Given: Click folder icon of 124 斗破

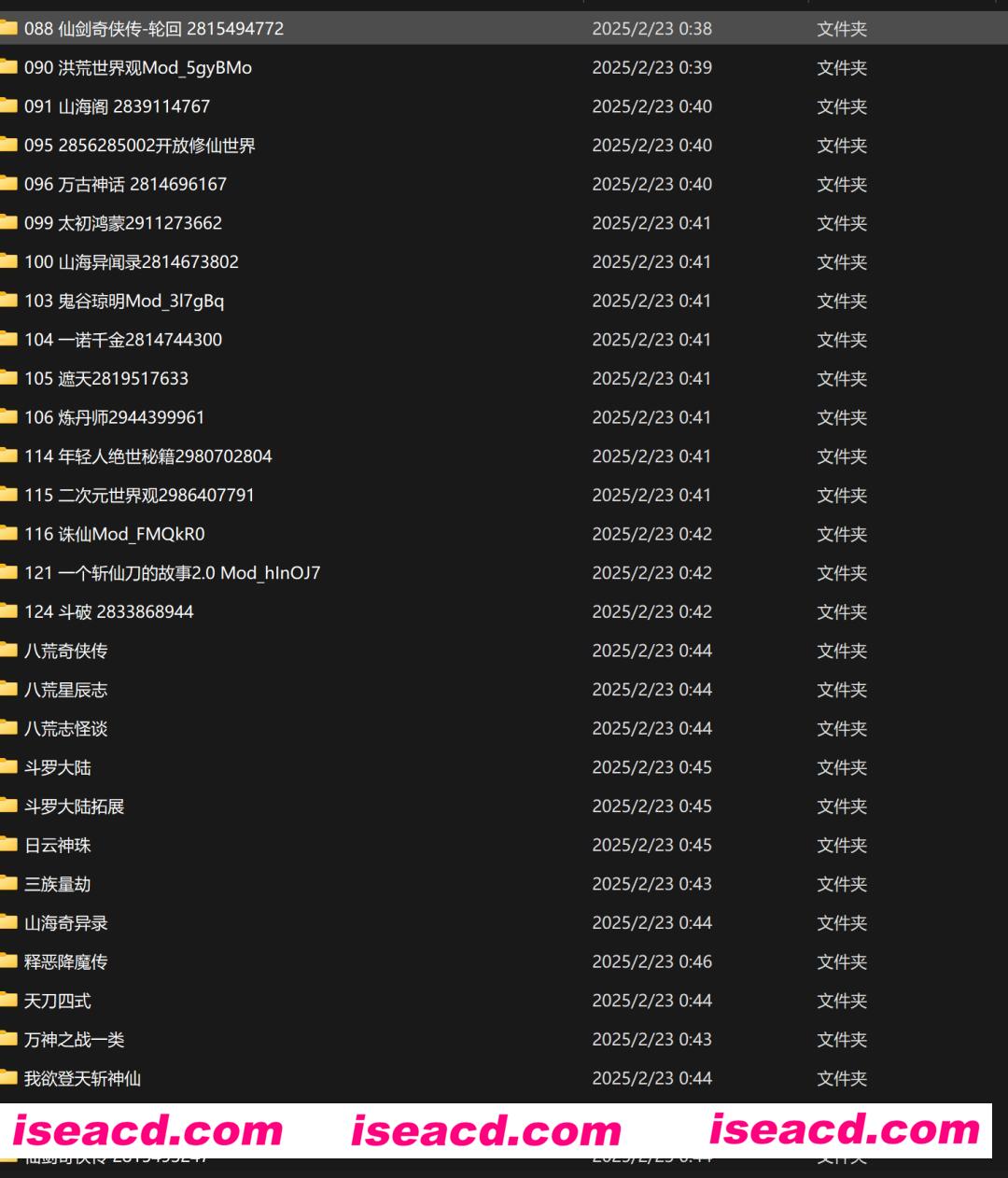Looking at the screenshot, I should [x=8, y=611].
